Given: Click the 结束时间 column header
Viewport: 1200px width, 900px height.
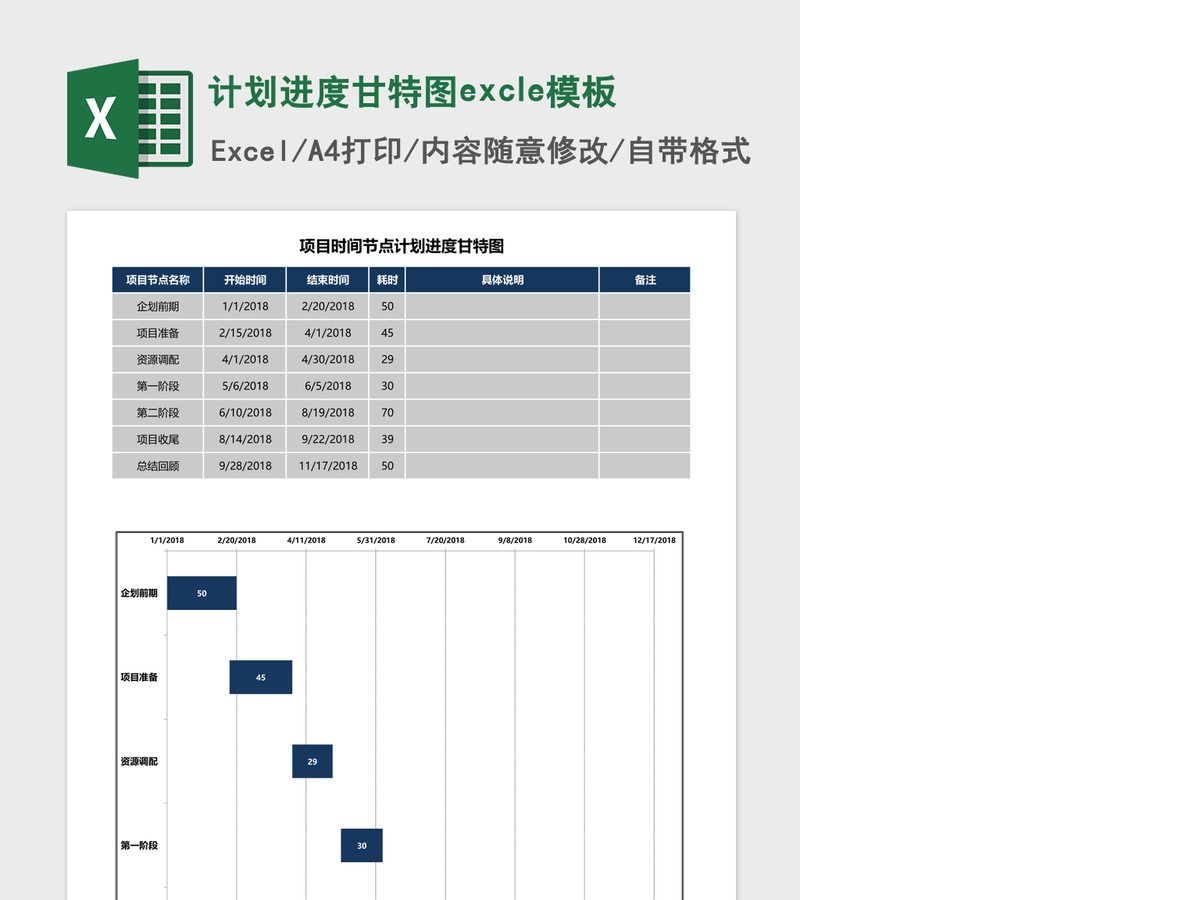Looking at the screenshot, I should click(328, 280).
